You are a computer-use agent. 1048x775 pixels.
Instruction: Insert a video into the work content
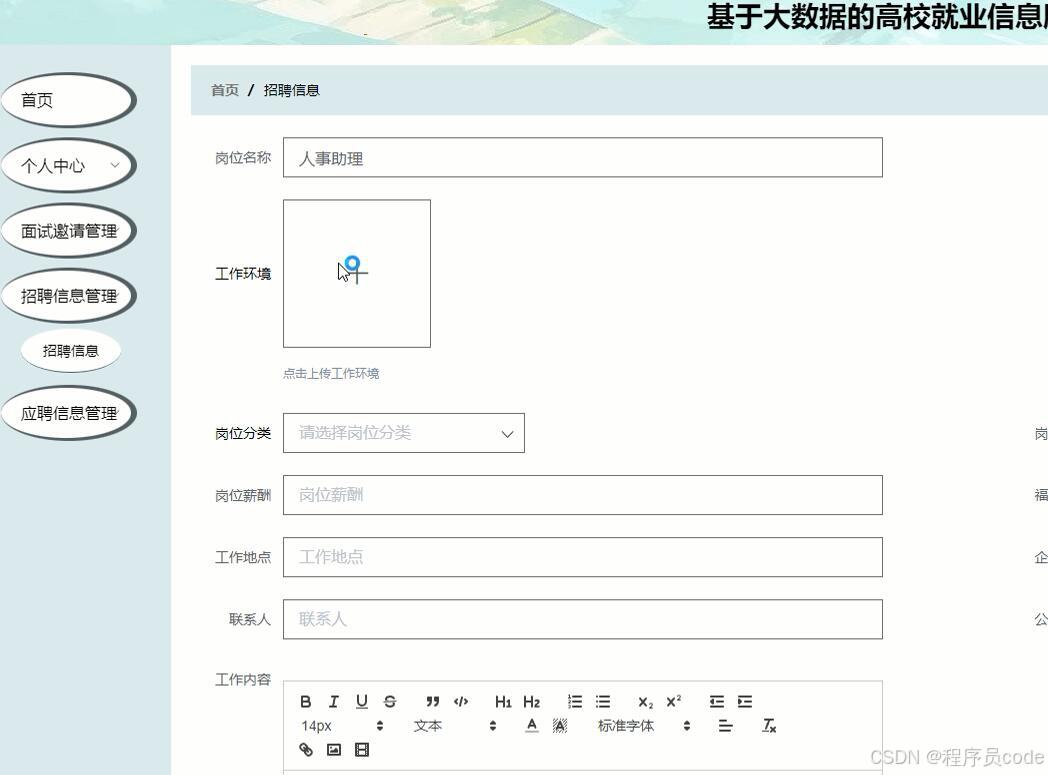[361, 749]
